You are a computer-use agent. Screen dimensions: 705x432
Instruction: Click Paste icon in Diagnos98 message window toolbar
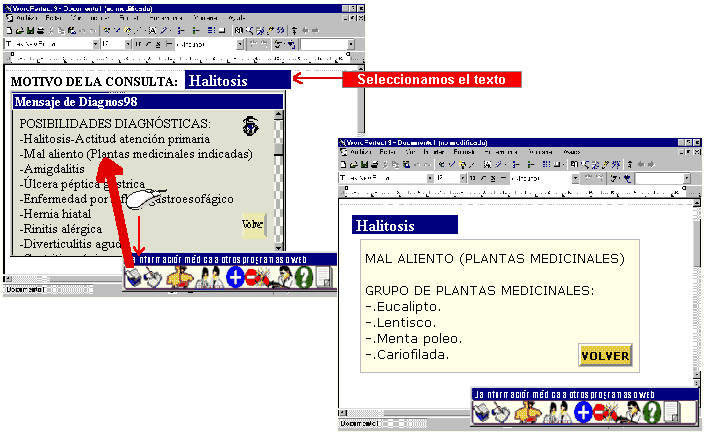(71, 31)
